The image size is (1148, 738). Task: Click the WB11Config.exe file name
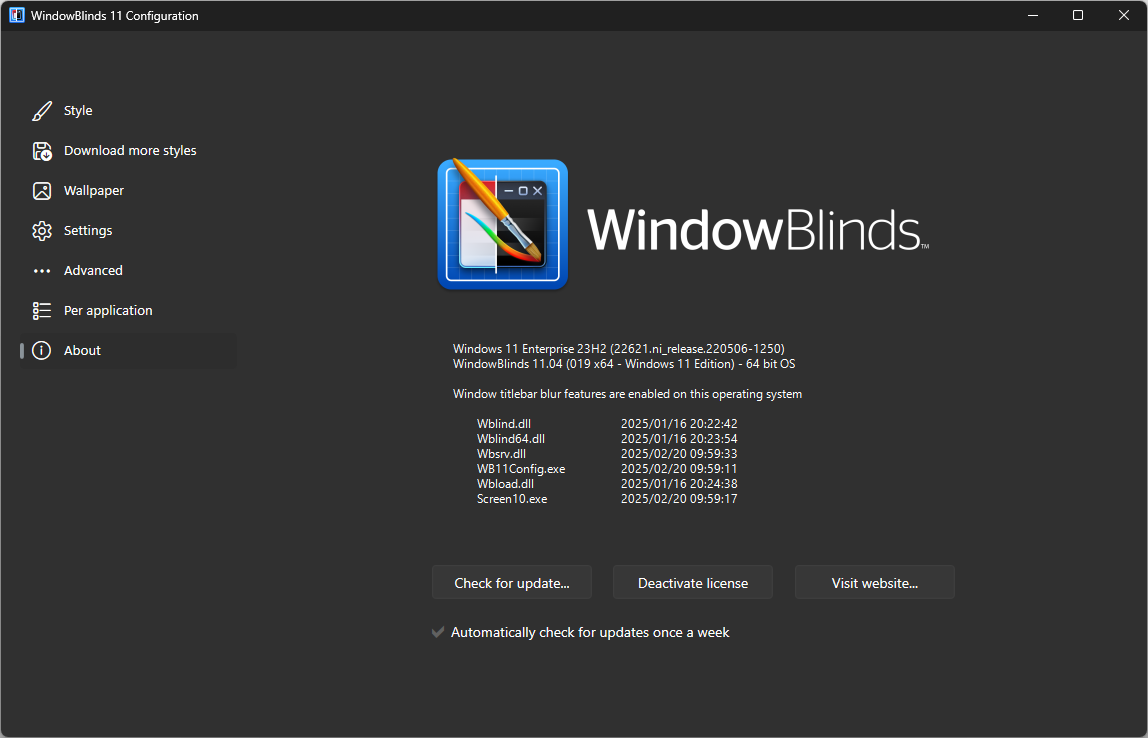click(521, 469)
